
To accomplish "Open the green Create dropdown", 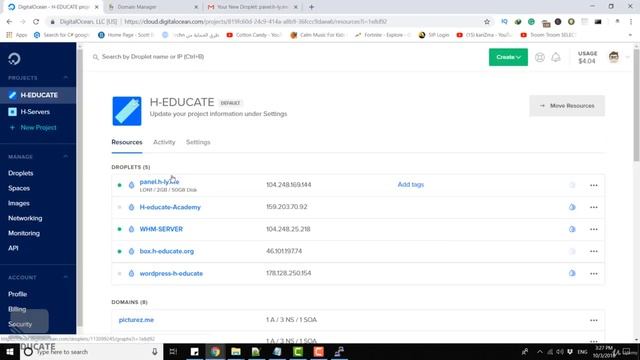I will [508, 57].
